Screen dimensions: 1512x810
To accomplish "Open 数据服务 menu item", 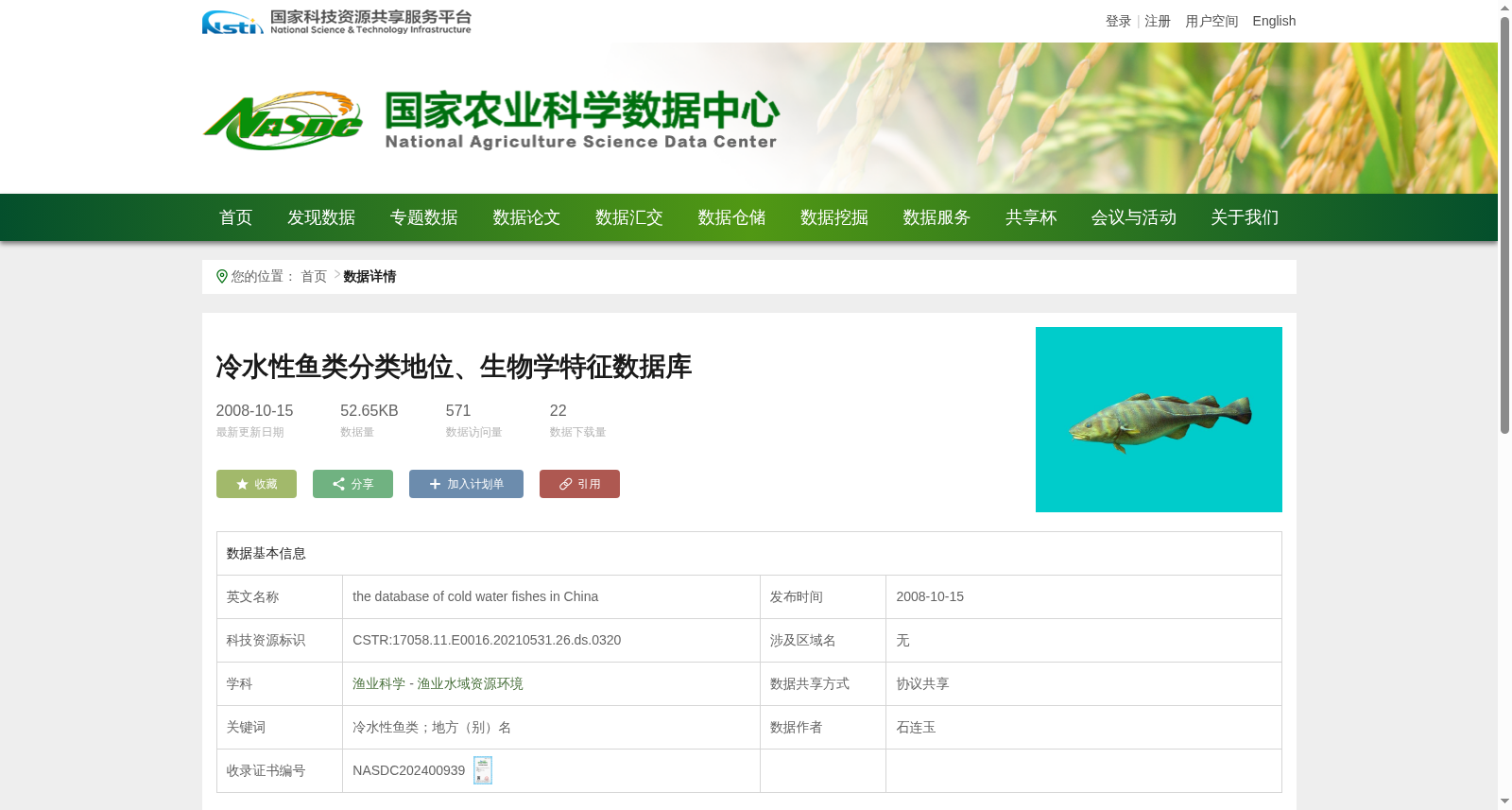I will (936, 217).
